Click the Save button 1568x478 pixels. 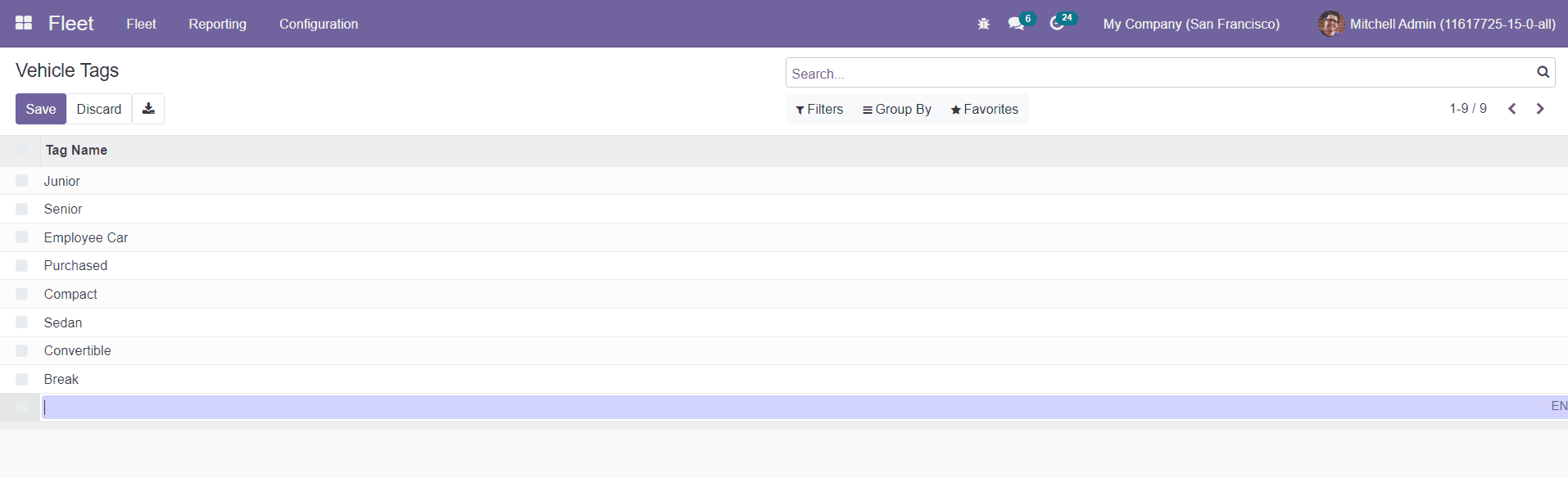(41, 109)
